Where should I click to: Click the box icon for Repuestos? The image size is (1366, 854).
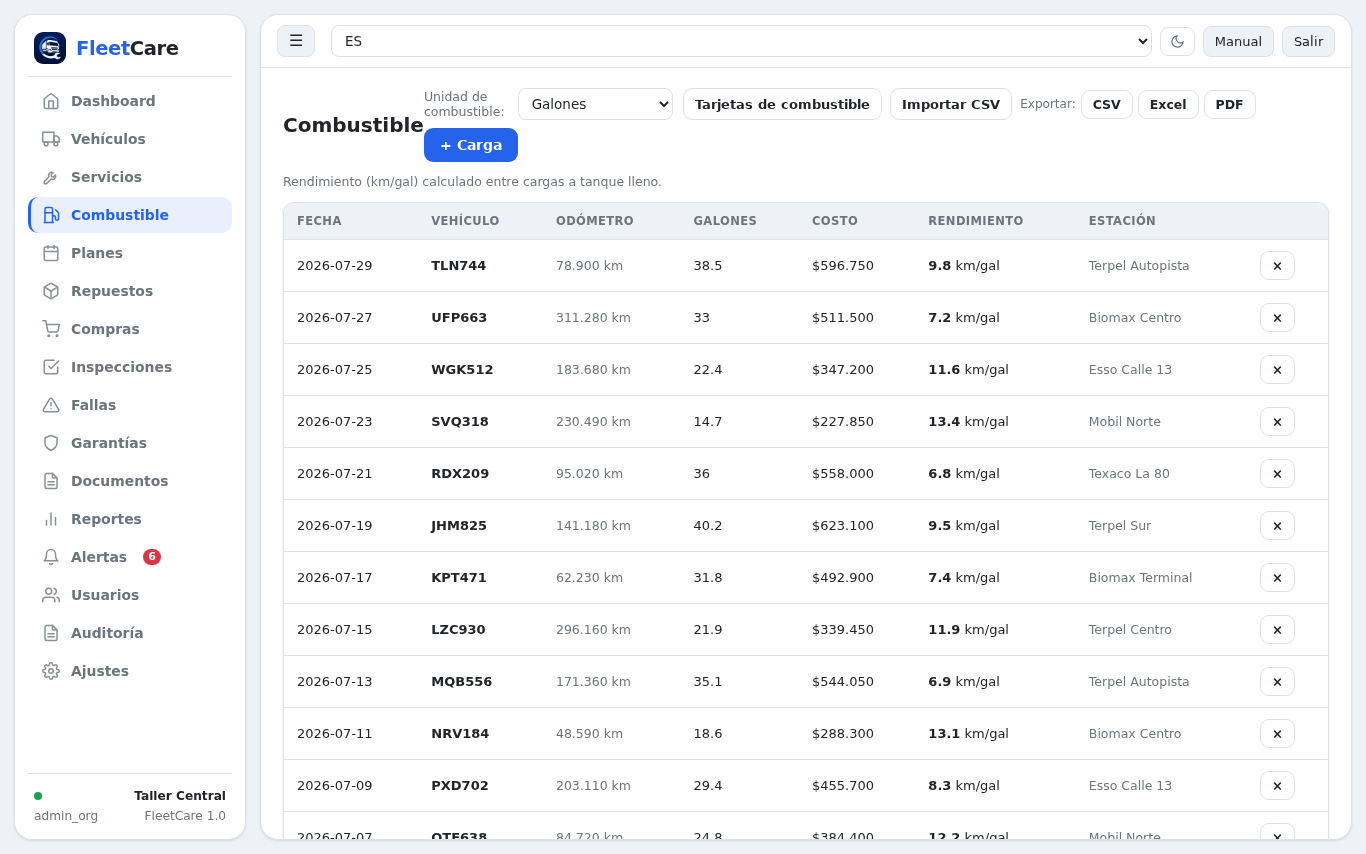[x=51, y=291]
